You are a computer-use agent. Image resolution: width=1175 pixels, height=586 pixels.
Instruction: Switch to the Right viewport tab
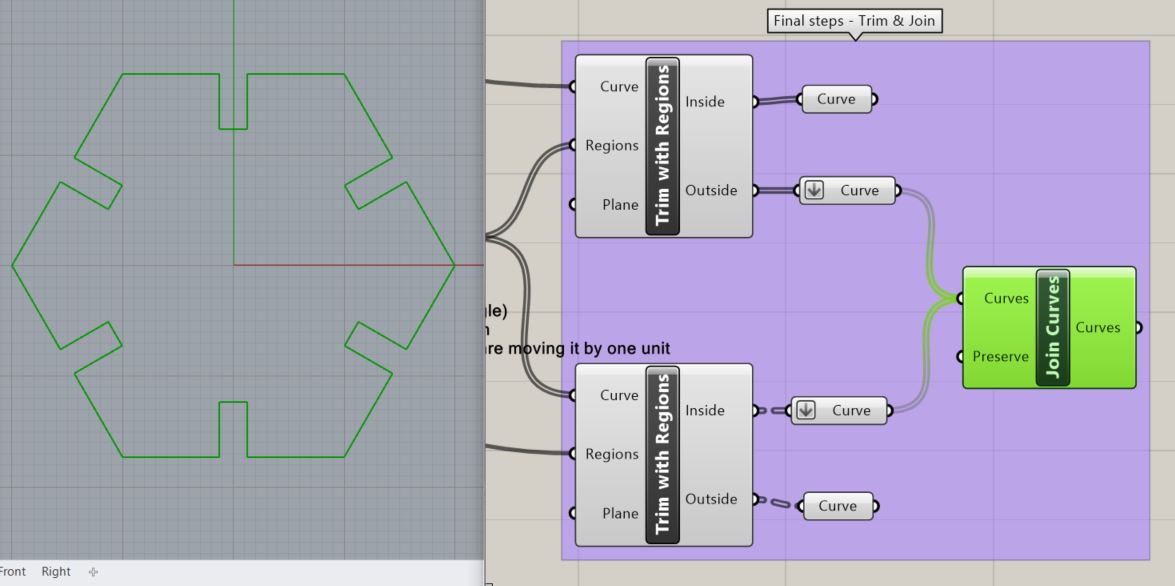click(x=56, y=572)
